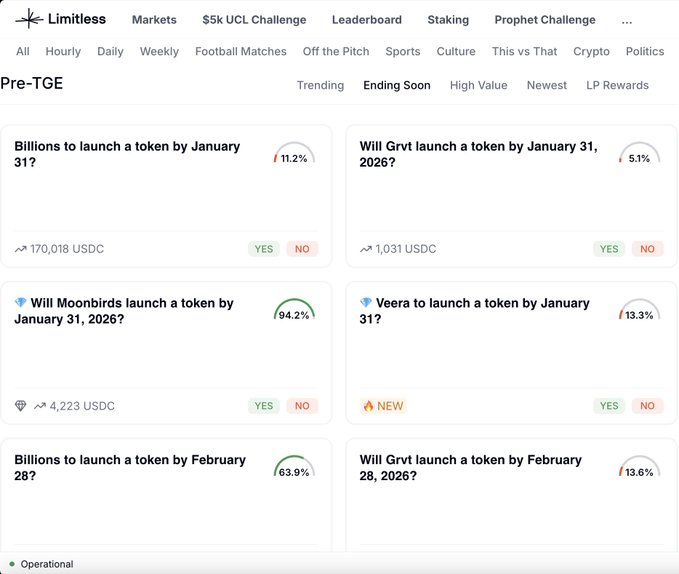Click YES on Billions January 31 market
This screenshot has height=574, width=679.
click(264, 249)
